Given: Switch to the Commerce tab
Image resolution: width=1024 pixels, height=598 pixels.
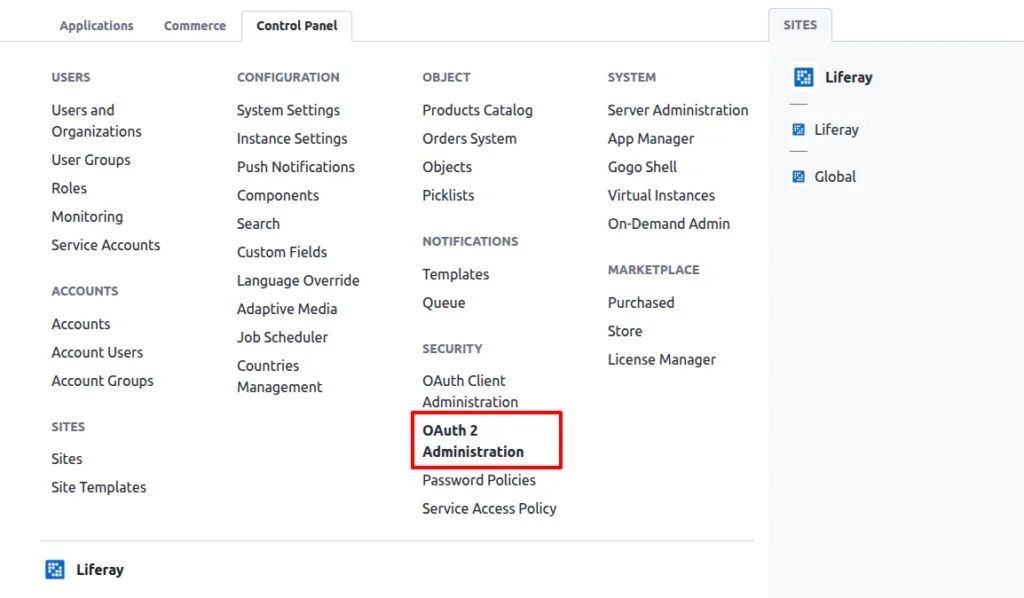Looking at the screenshot, I should [x=195, y=25].
